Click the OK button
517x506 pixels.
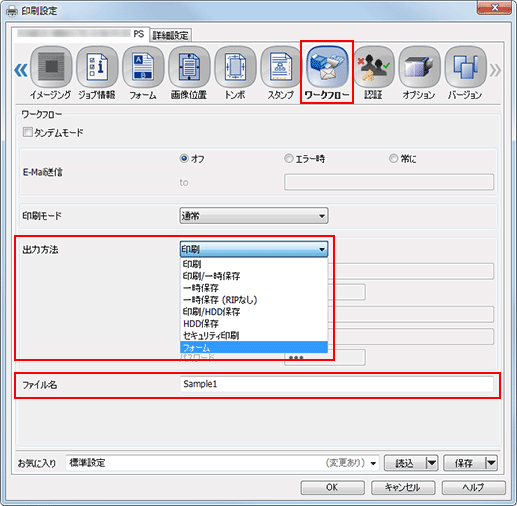332,488
